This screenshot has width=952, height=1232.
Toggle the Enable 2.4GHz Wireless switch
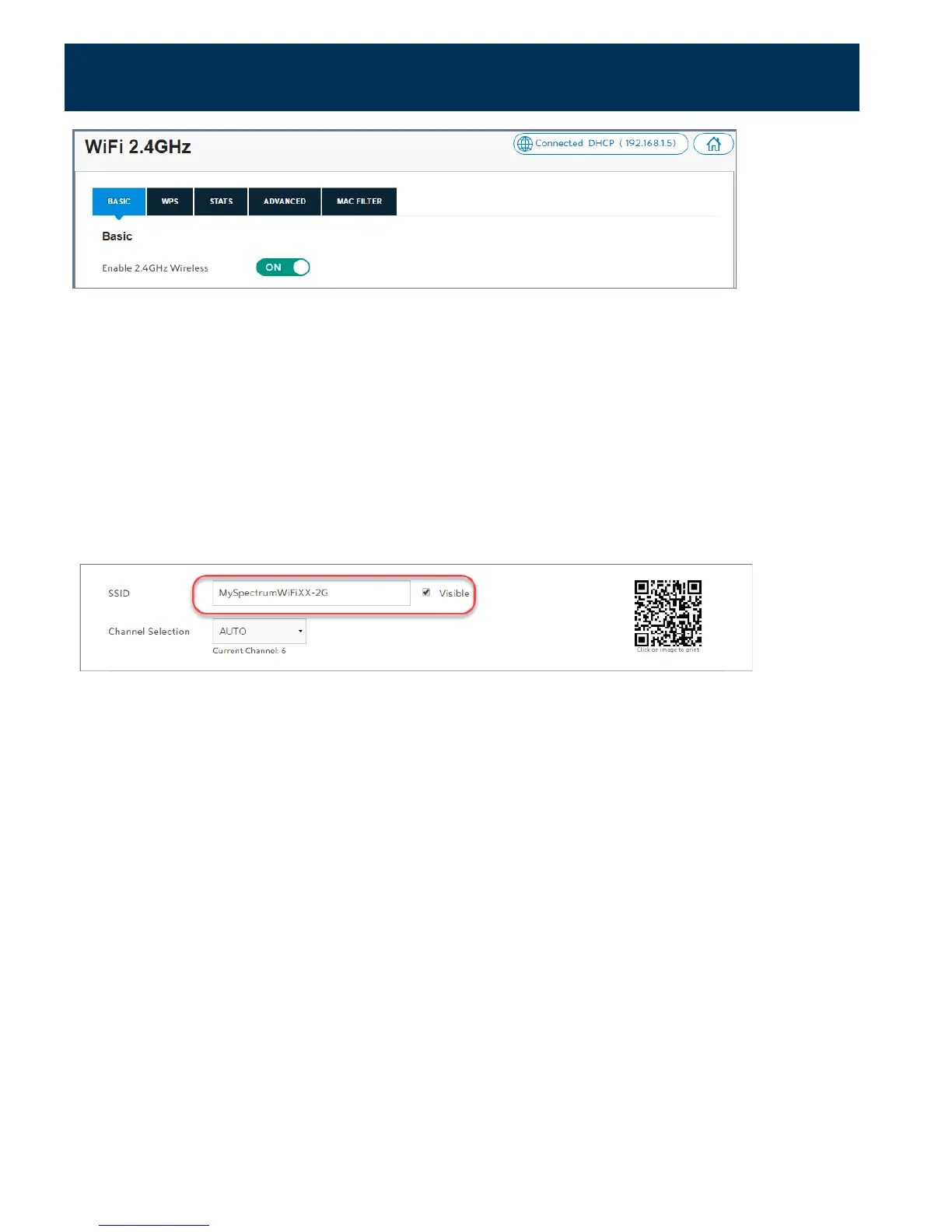[x=283, y=268]
